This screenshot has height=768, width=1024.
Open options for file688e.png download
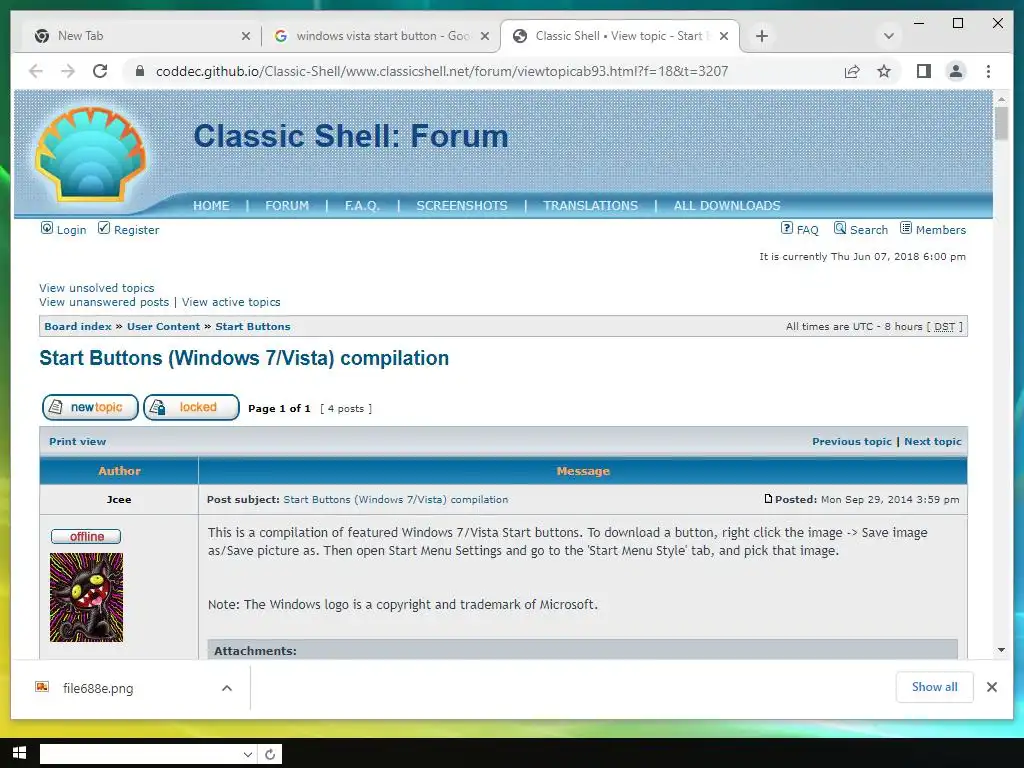227,688
